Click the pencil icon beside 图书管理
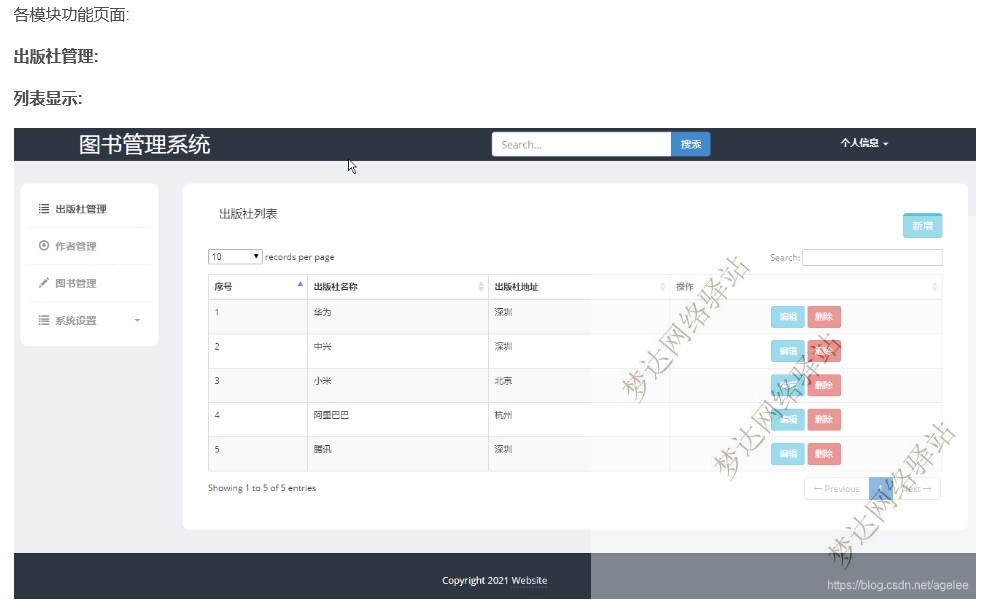The image size is (991, 616). point(44,283)
